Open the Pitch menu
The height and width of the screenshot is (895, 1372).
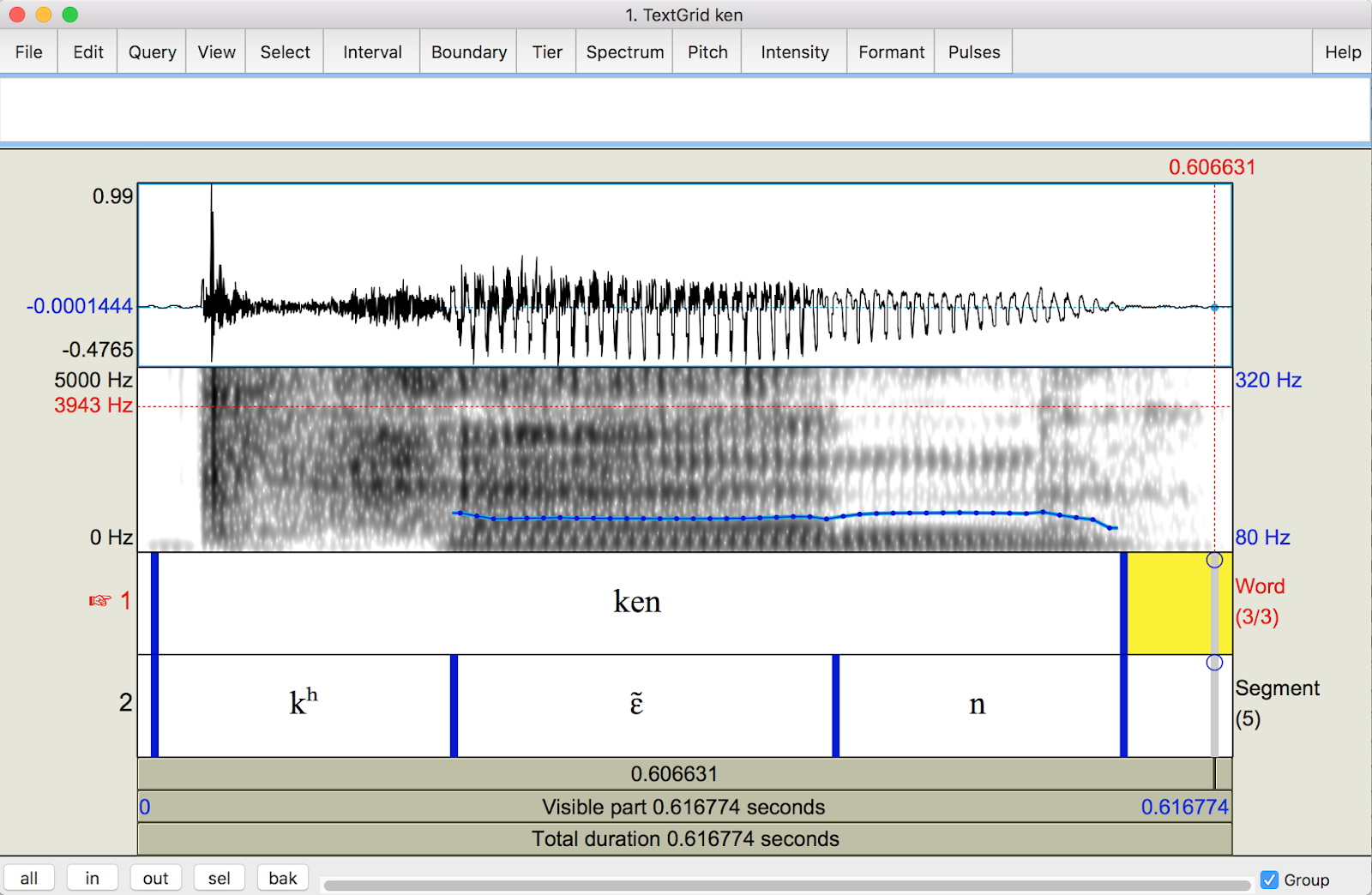click(706, 51)
